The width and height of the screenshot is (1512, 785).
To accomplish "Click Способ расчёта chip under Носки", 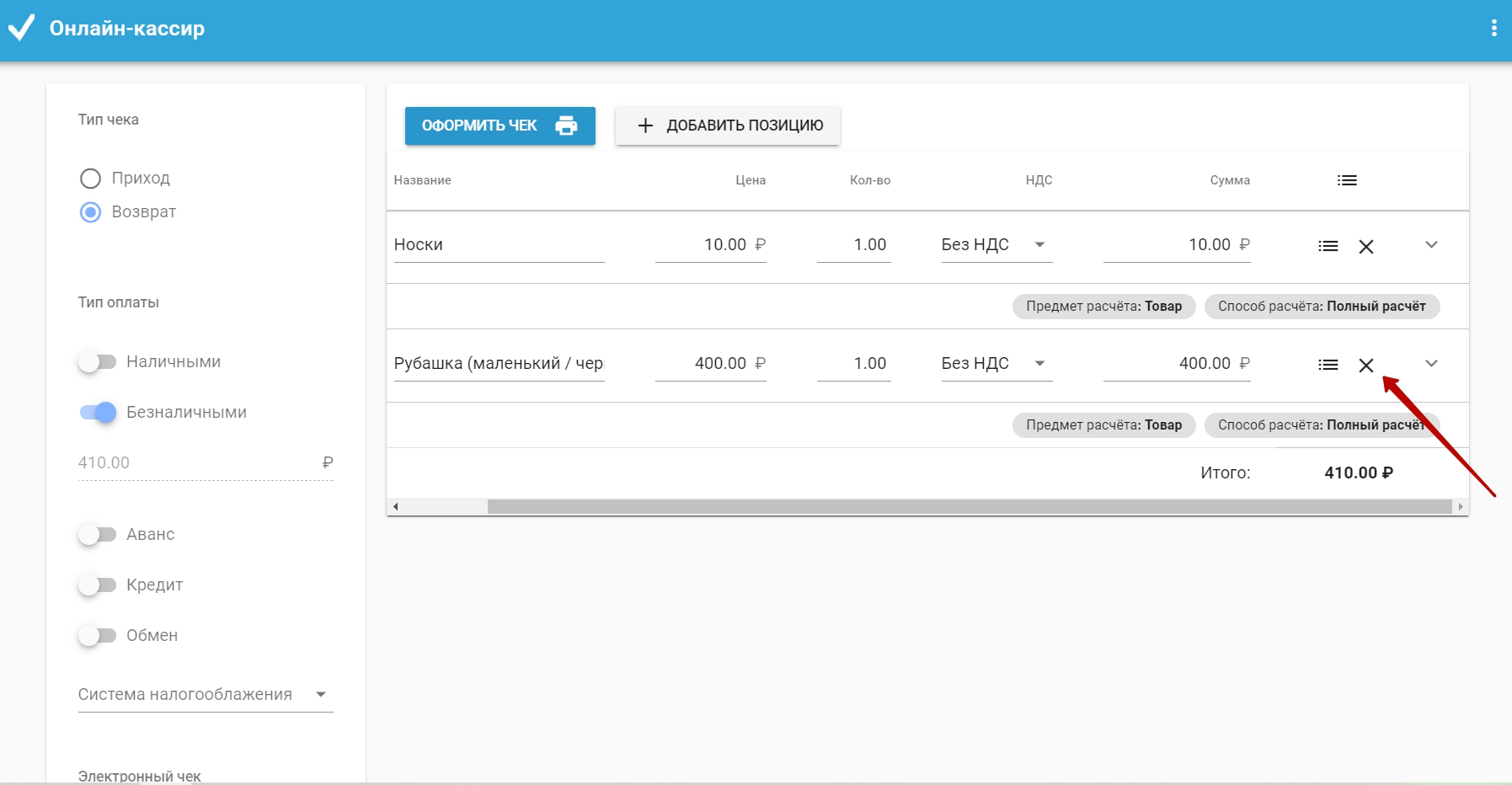I will click(1322, 307).
